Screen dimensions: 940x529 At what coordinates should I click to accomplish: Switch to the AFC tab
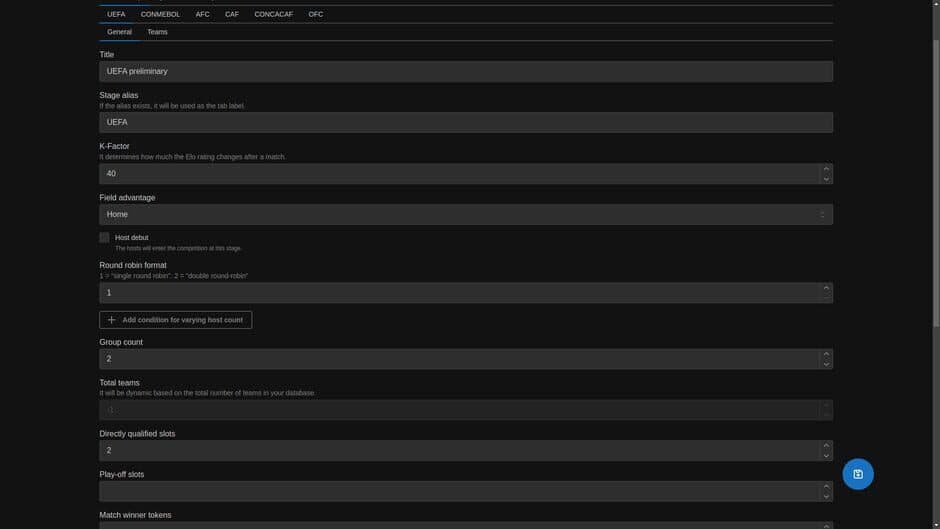click(203, 14)
